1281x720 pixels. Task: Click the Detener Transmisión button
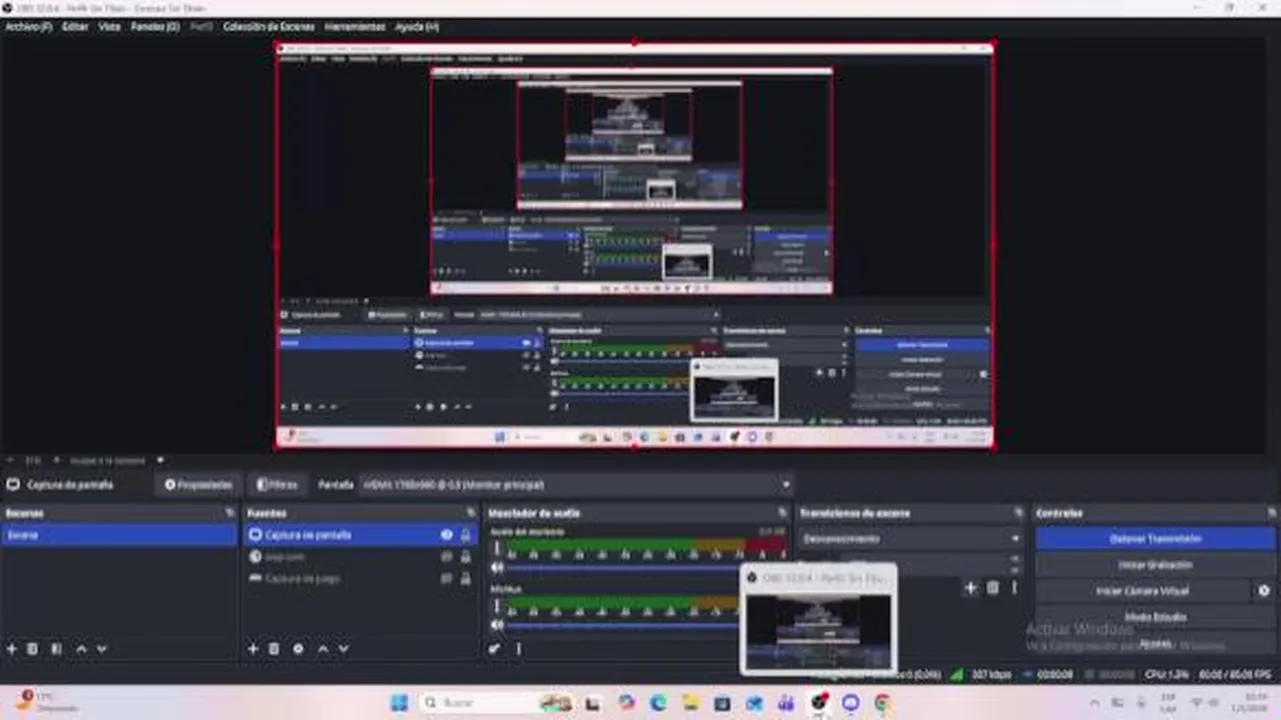[1155, 539]
